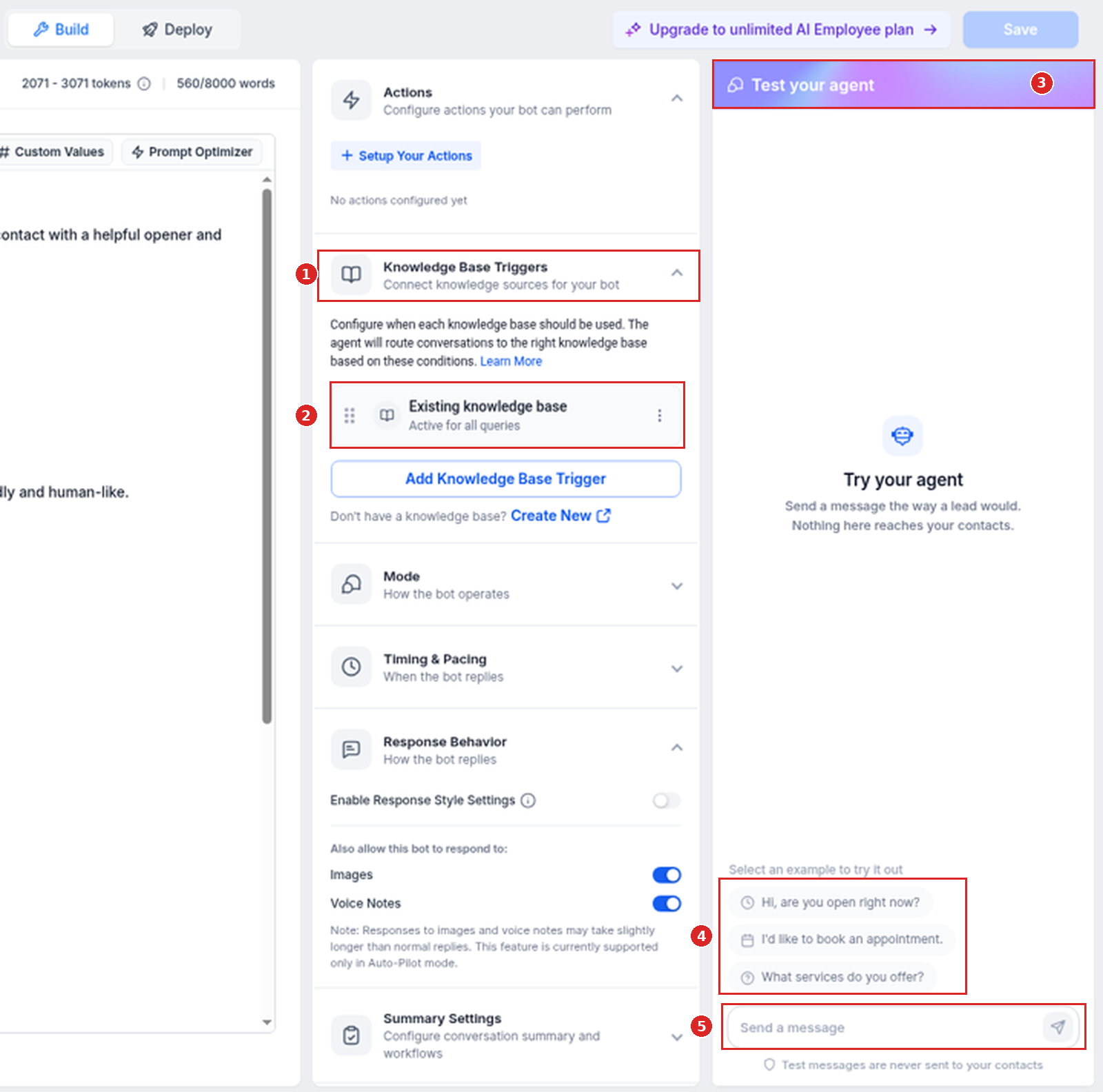Click Upgrade to unlimited AI Employee plan

click(781, 30)
